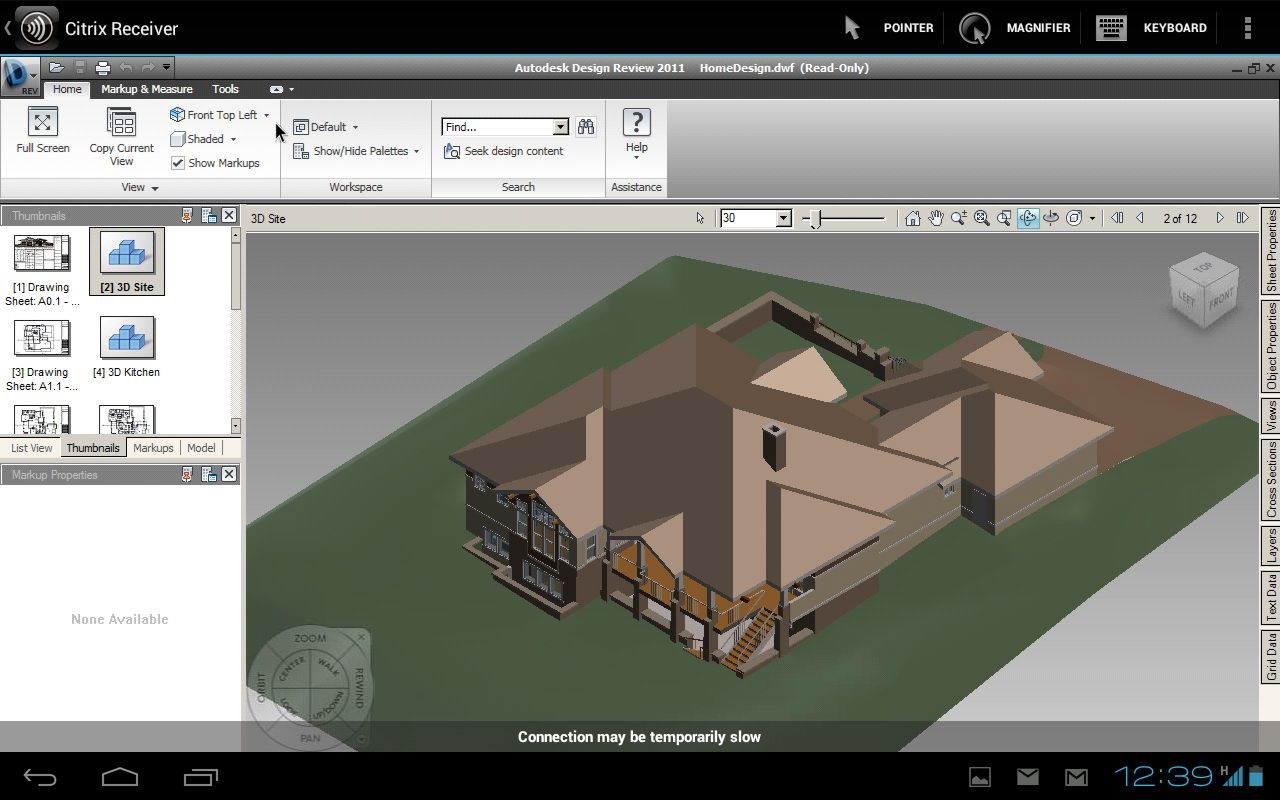The image size is (1280, 800).
Task: Open the SteeringWheels dropdown arrow
Action: pyautogui.click(x=1092, y=218)
